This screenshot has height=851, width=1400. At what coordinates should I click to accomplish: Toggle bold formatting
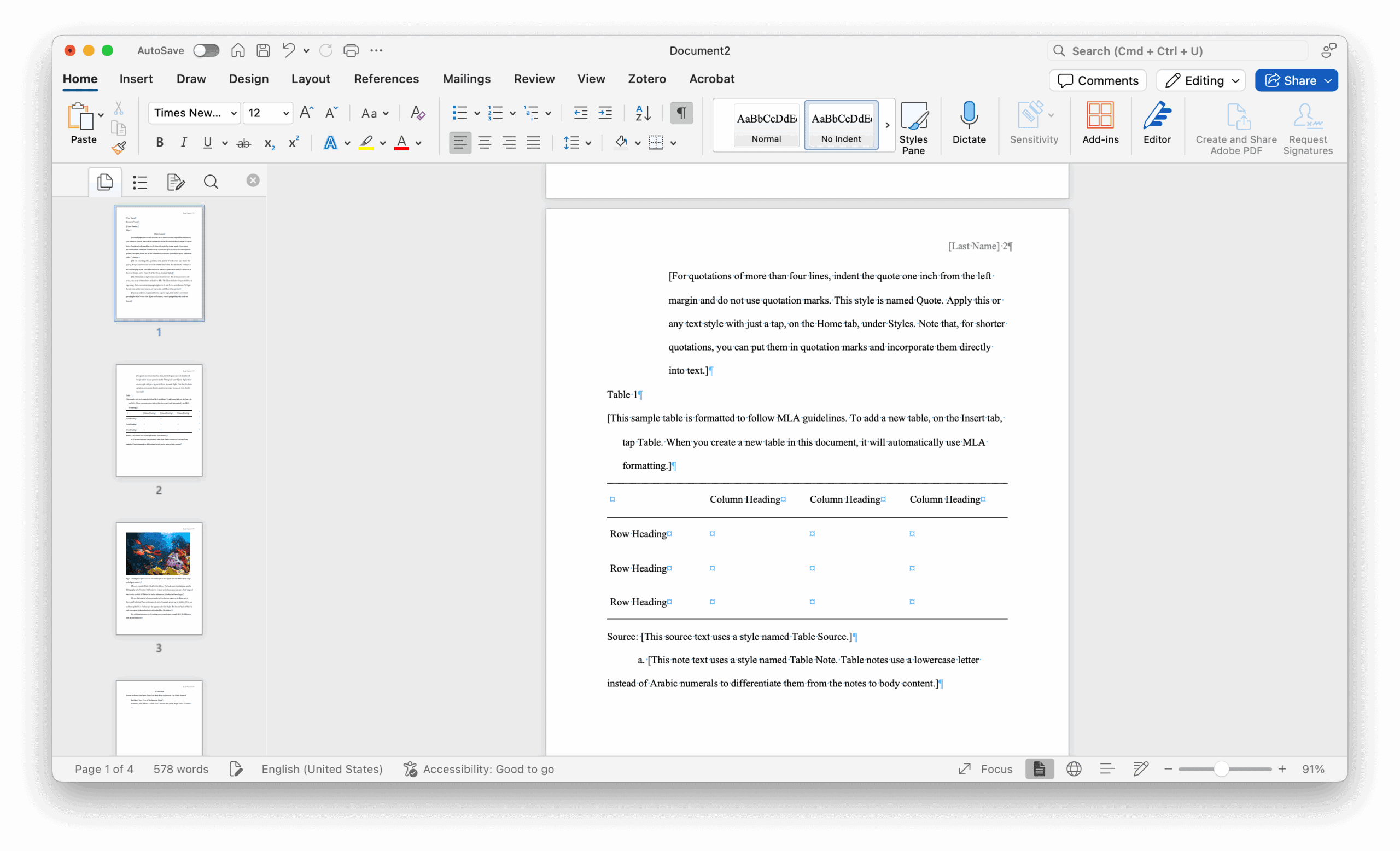point(160,143)
